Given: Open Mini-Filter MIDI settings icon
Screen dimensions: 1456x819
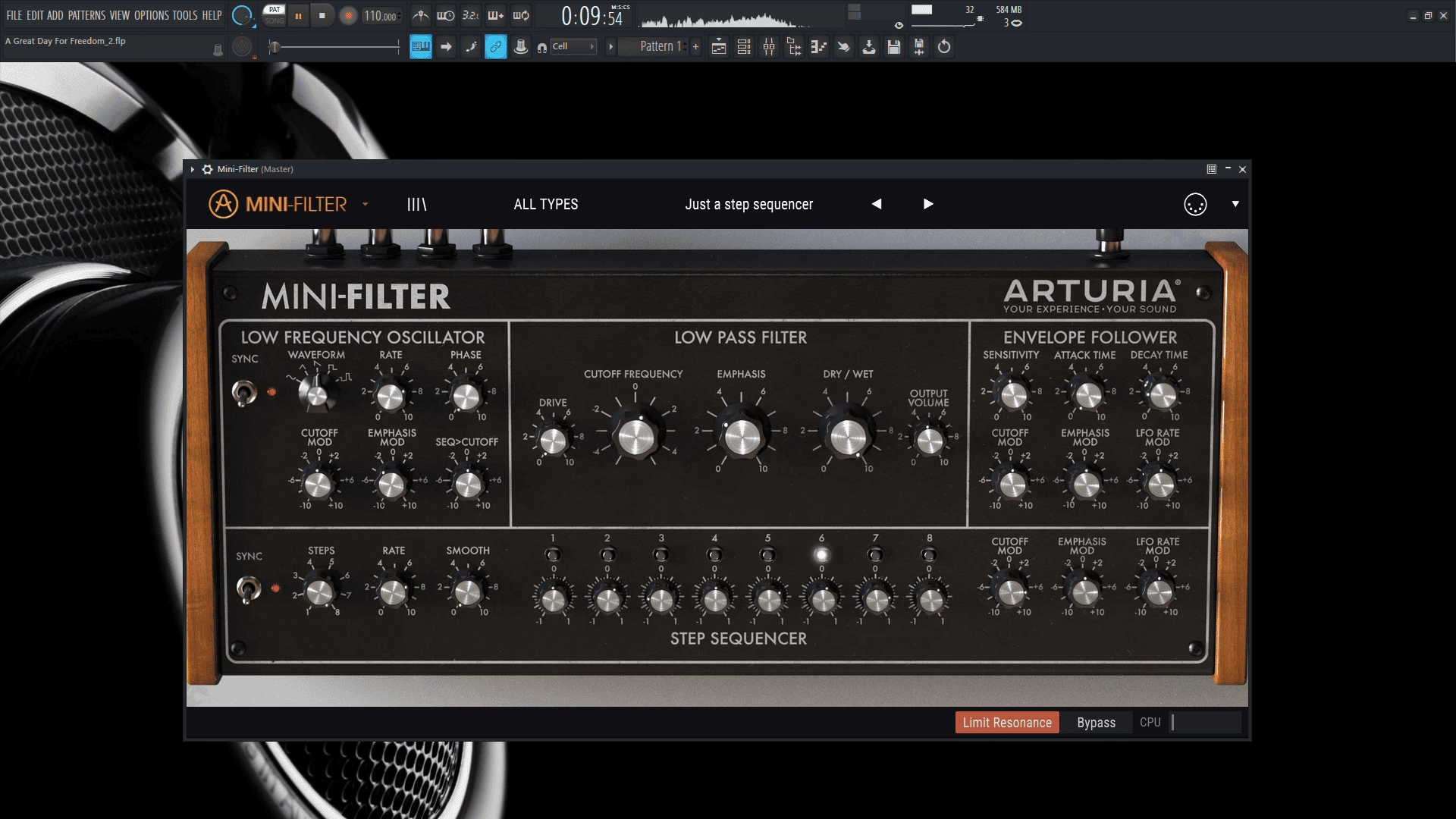Looking at the screenshot, I should pos(1195,204).
